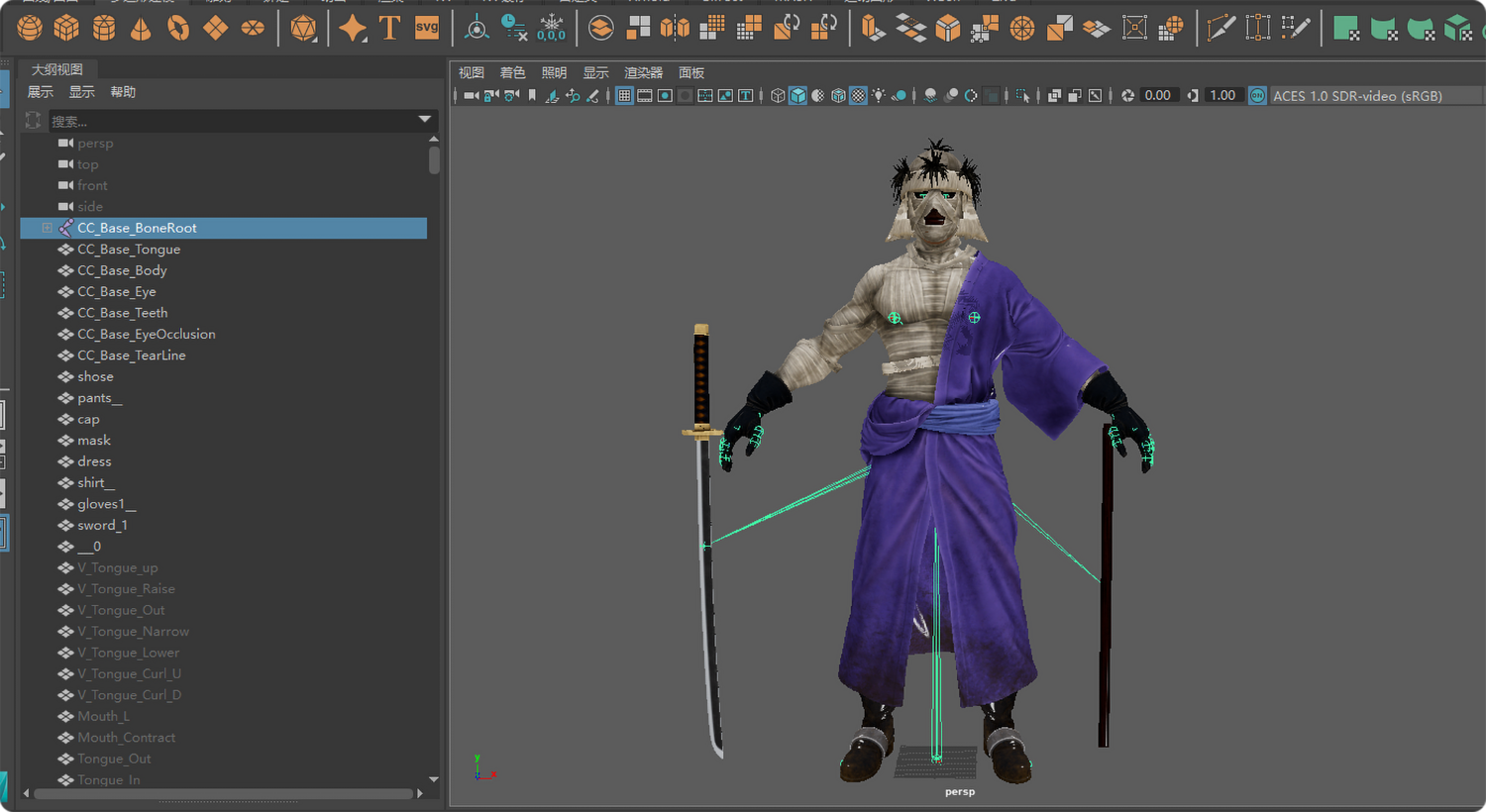Toggle the color management ON button

pyautogui.click(x=1257, y=96)
